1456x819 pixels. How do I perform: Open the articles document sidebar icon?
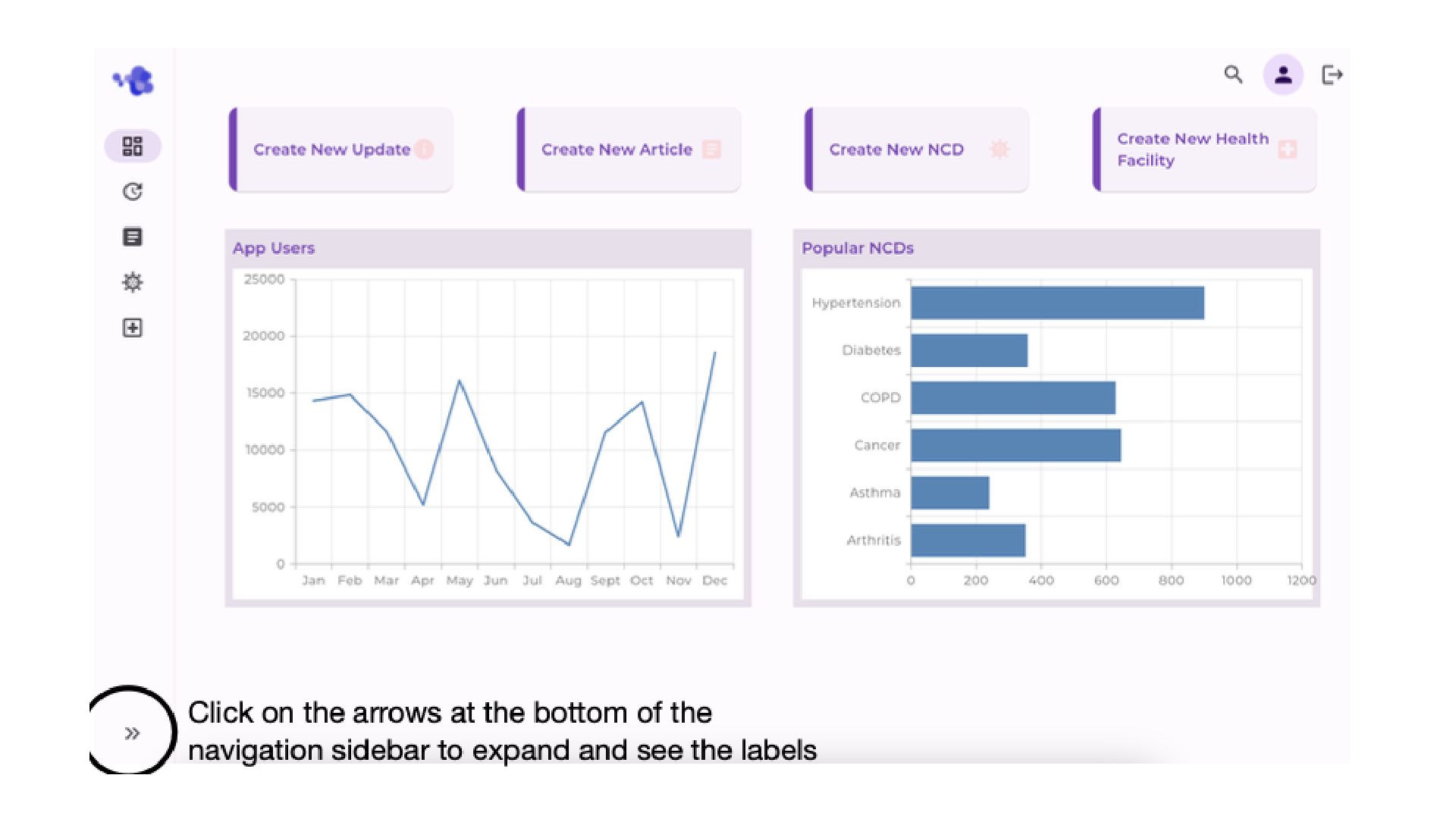pyautogui.click(x=133, y=237)
